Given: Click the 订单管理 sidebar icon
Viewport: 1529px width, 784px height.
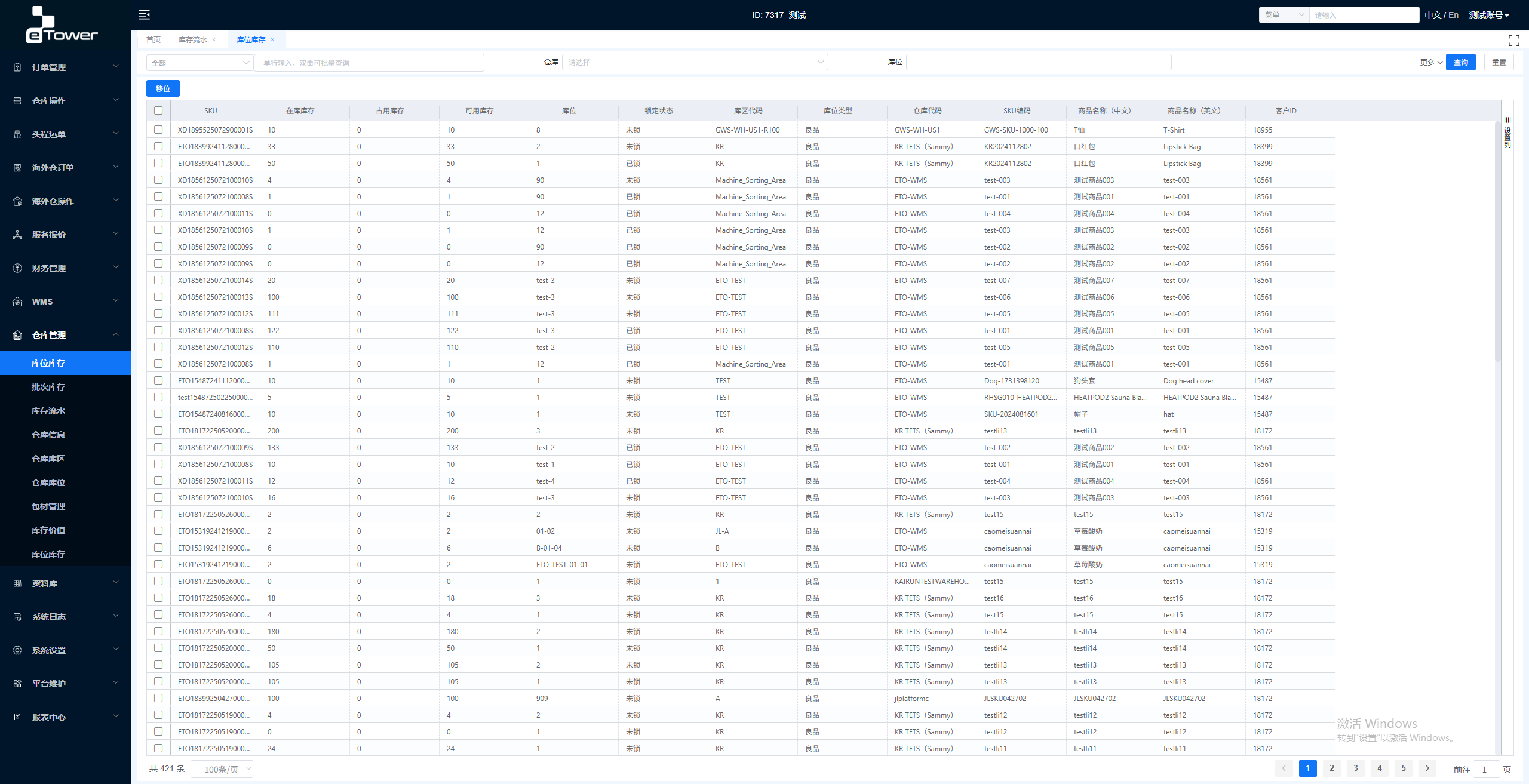Looking at the screenshot, I should coord(17,67).
